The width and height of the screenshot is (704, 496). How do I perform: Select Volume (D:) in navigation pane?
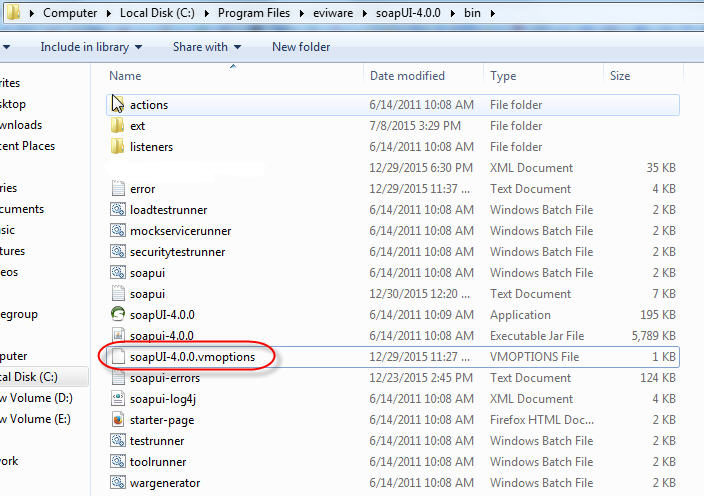[36, 398]
